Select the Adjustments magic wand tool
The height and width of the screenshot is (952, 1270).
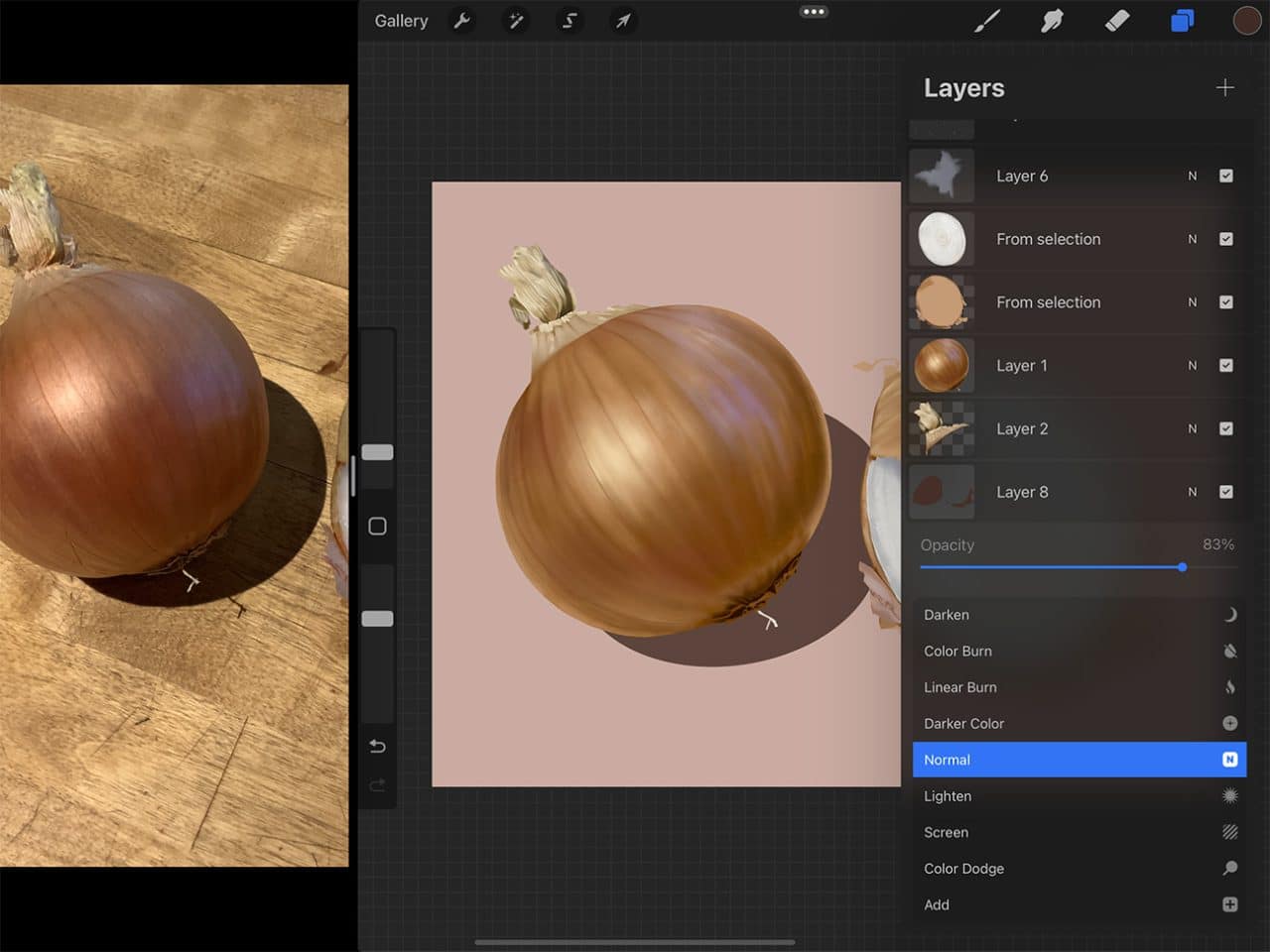[x=516, y=21]
